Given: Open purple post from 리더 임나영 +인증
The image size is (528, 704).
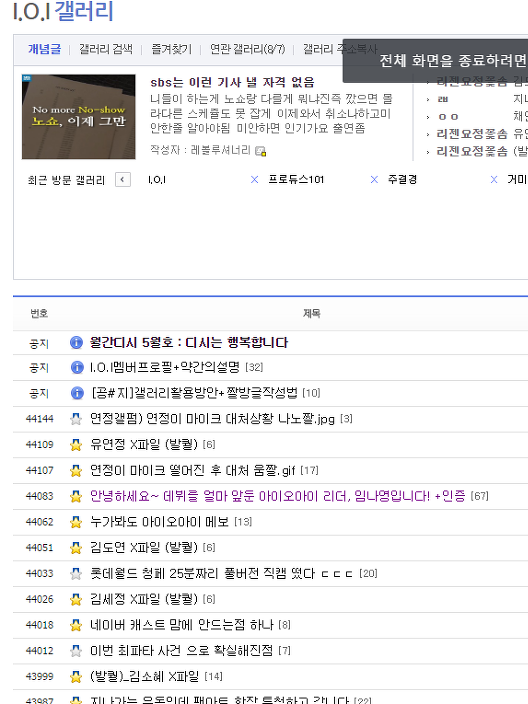Looking at the screenshot, I should 277,496.
